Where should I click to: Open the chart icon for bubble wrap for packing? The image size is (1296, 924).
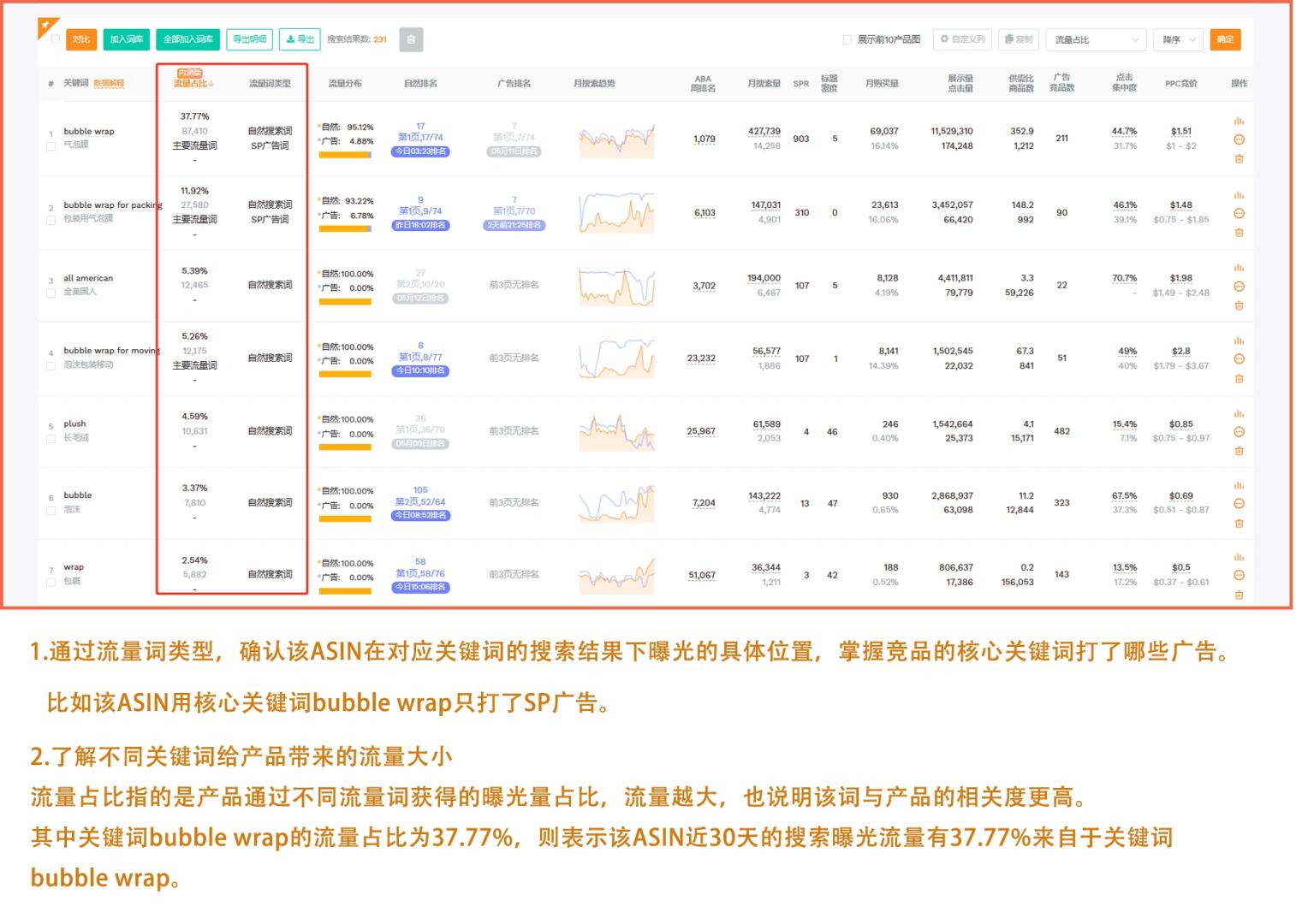[x=1239, y=194]
